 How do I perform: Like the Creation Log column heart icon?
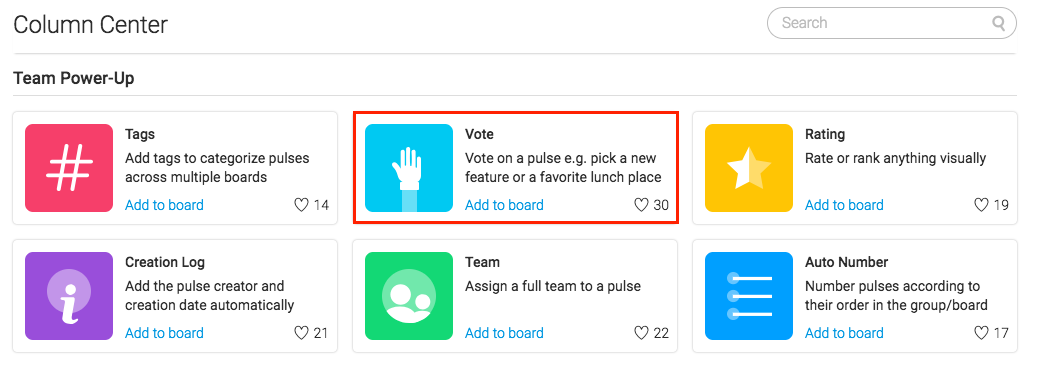(301, 333)
